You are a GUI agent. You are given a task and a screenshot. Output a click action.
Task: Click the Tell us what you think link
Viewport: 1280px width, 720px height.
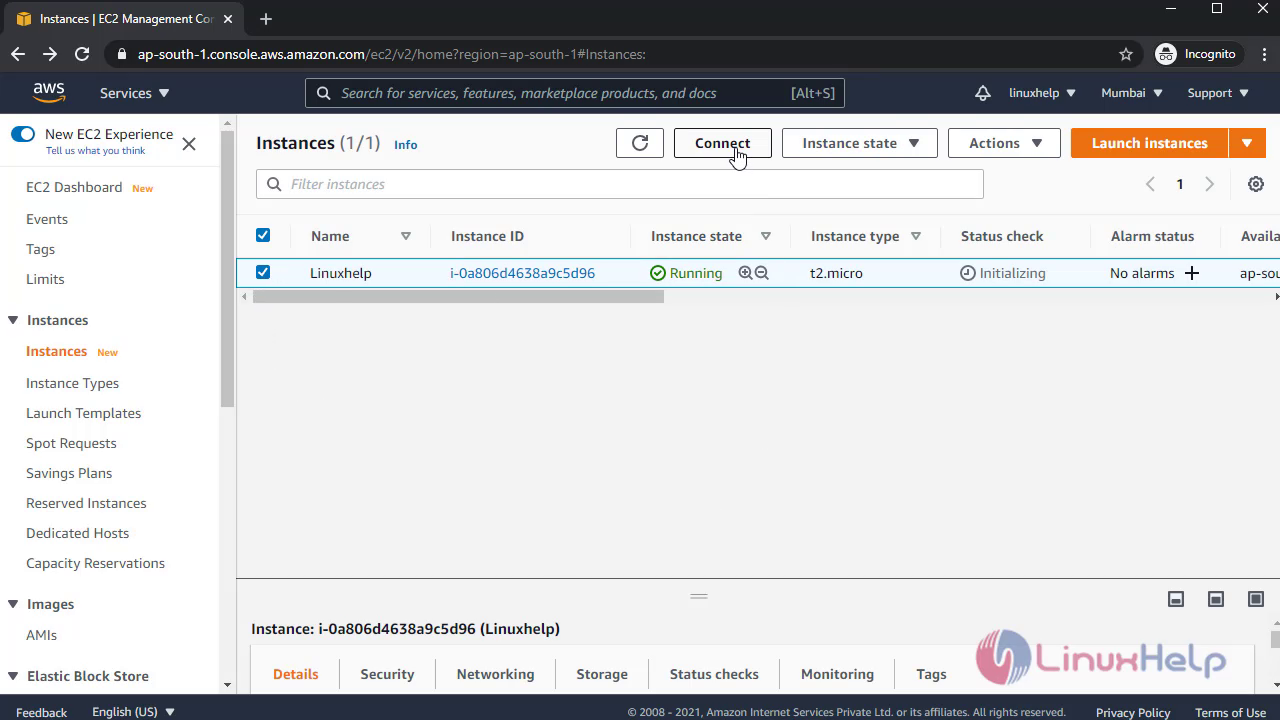[x=95, y=151]
